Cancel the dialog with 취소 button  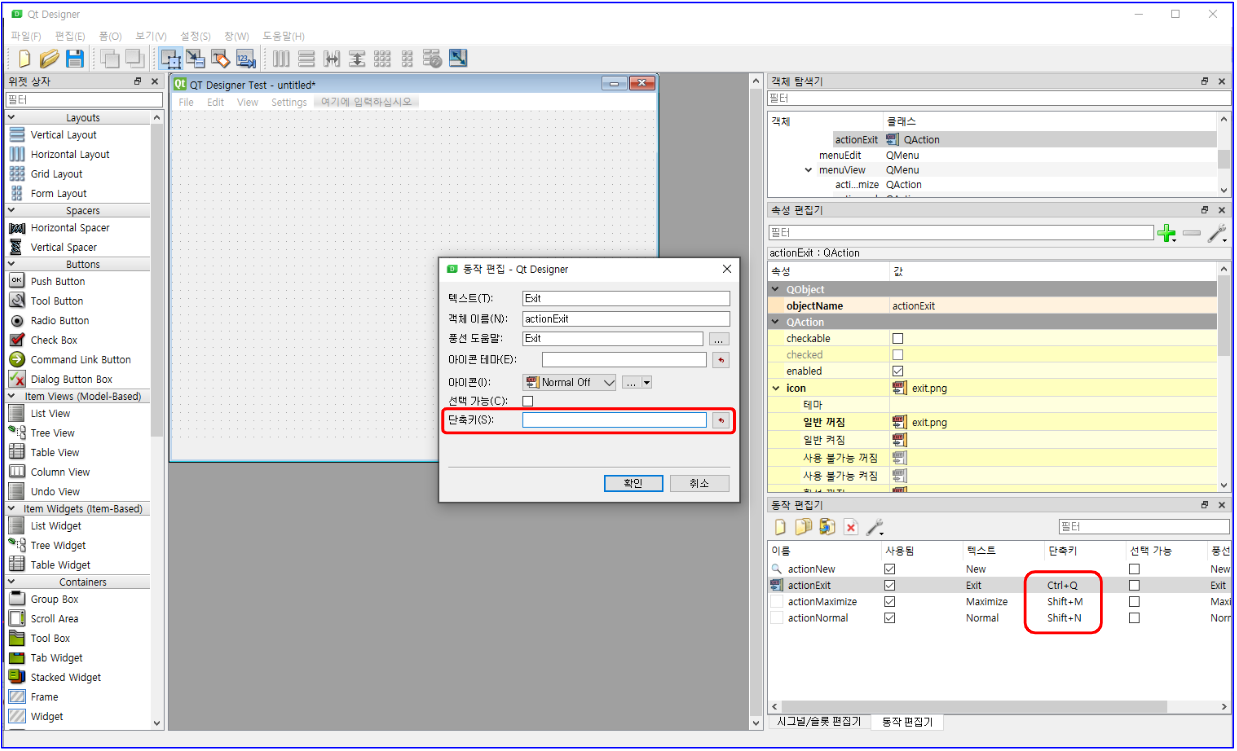pyautogui.click(x=699, y=483)
